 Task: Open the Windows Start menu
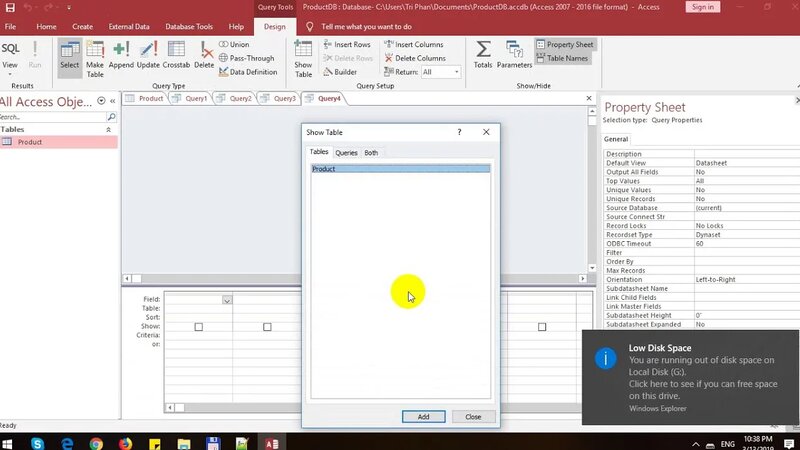(7, 443)
